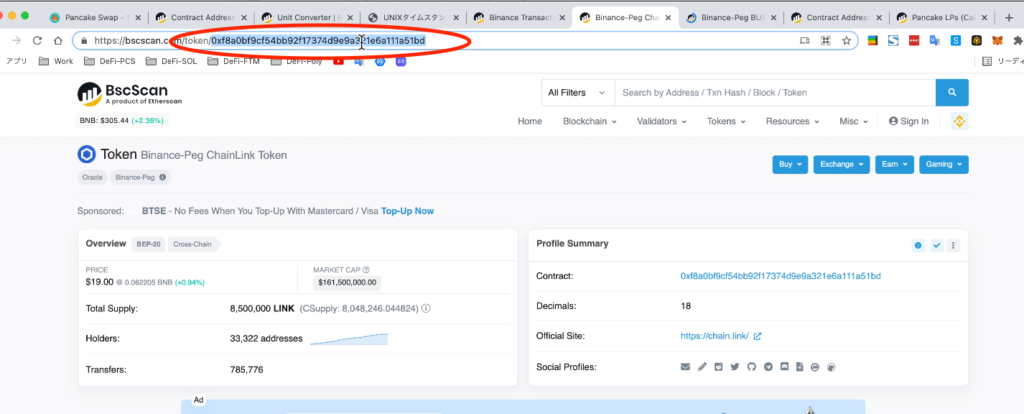
Task: Expand the Resources menu
Action: 792,121
